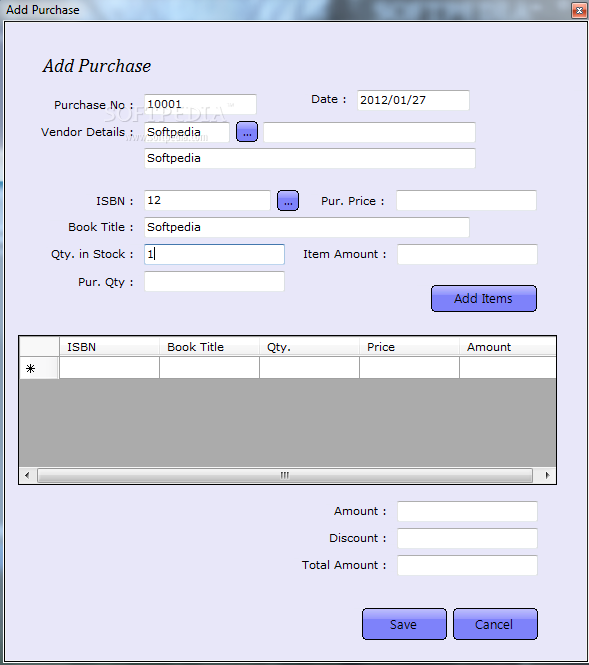
Task: Focus the bottom Amount total field
Action: coord(467,511)
